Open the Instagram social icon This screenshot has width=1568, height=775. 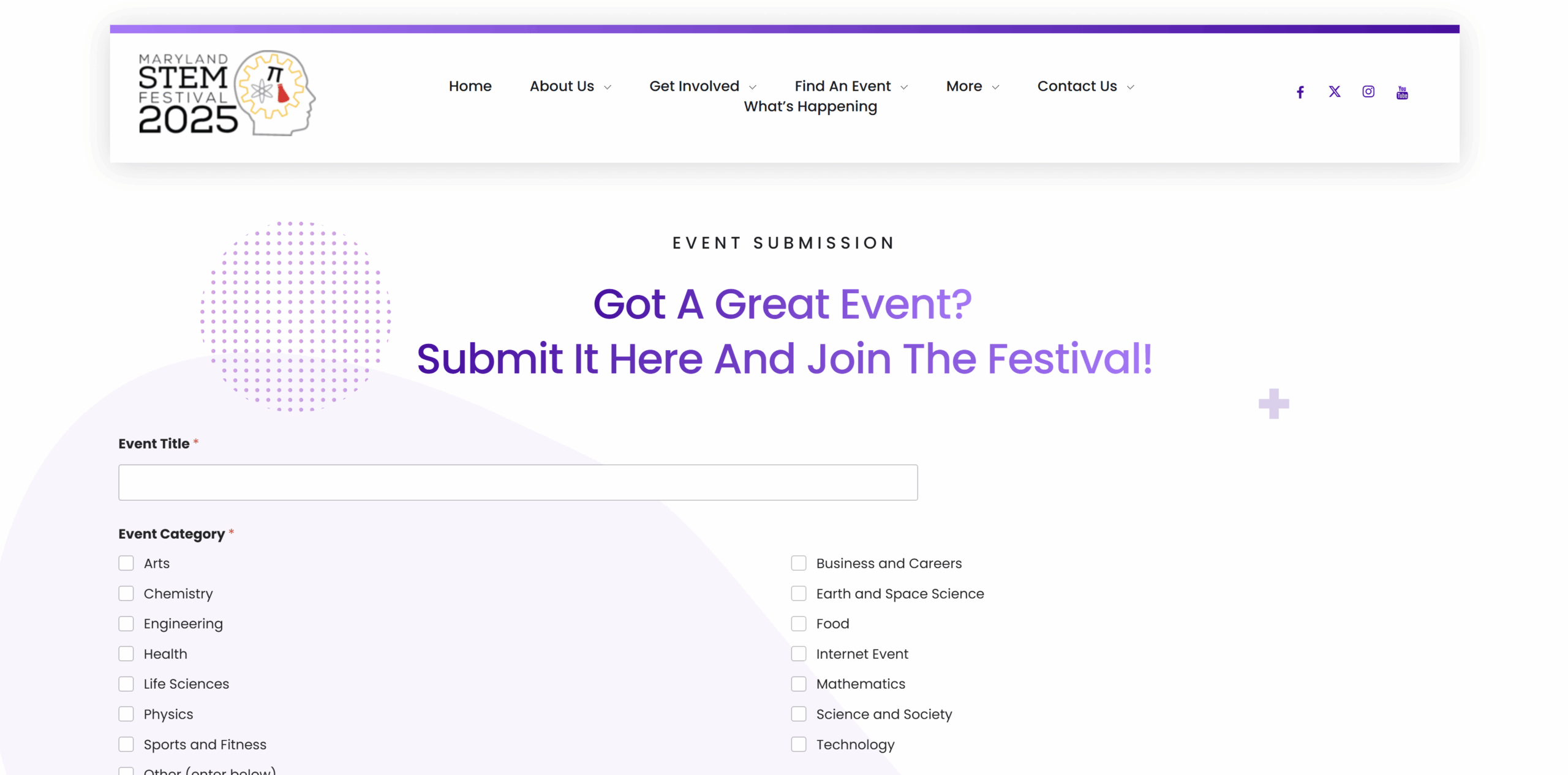(x=1368, y=92)
